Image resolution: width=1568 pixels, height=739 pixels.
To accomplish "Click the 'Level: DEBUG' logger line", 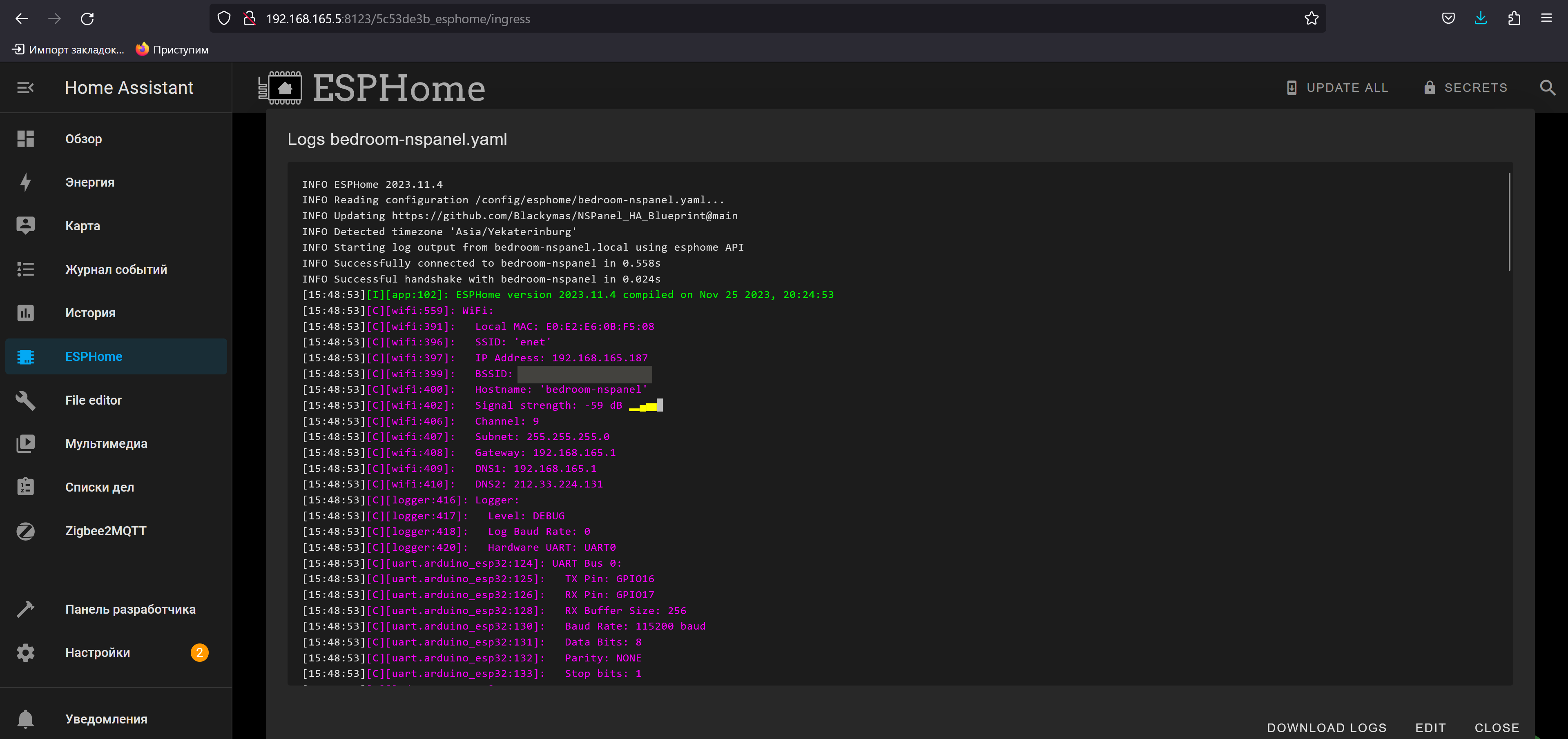I will tap(433, 516).
